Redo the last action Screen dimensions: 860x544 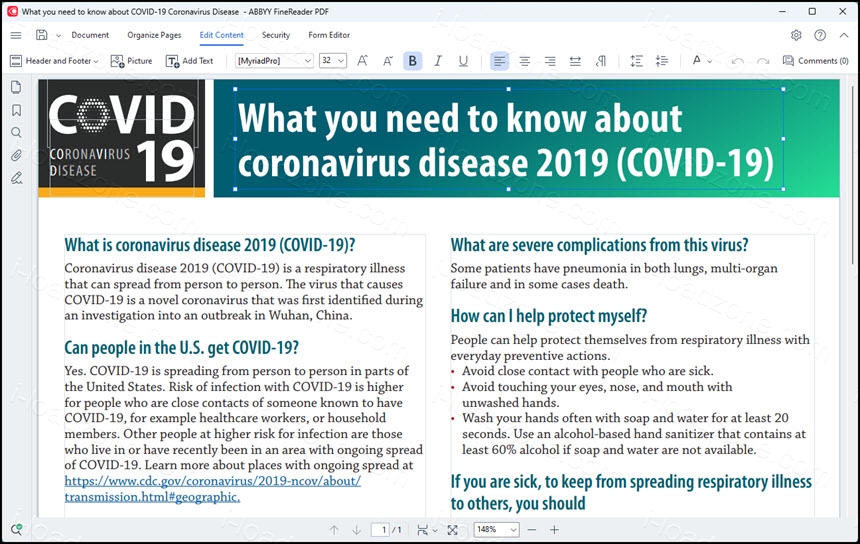tap(763, 61)
